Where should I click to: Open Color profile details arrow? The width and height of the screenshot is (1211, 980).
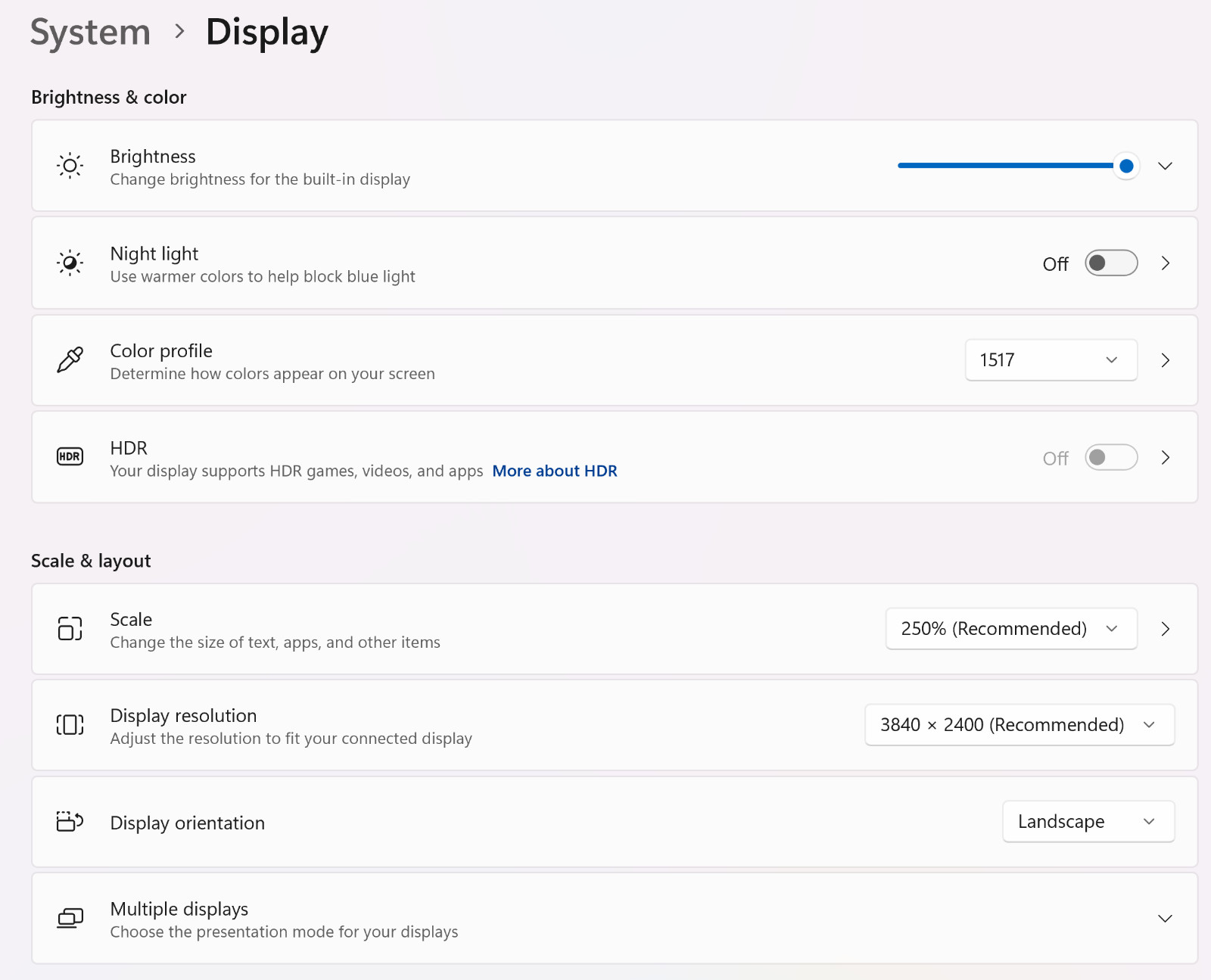pyautogui.click(x=1166, y=360)
